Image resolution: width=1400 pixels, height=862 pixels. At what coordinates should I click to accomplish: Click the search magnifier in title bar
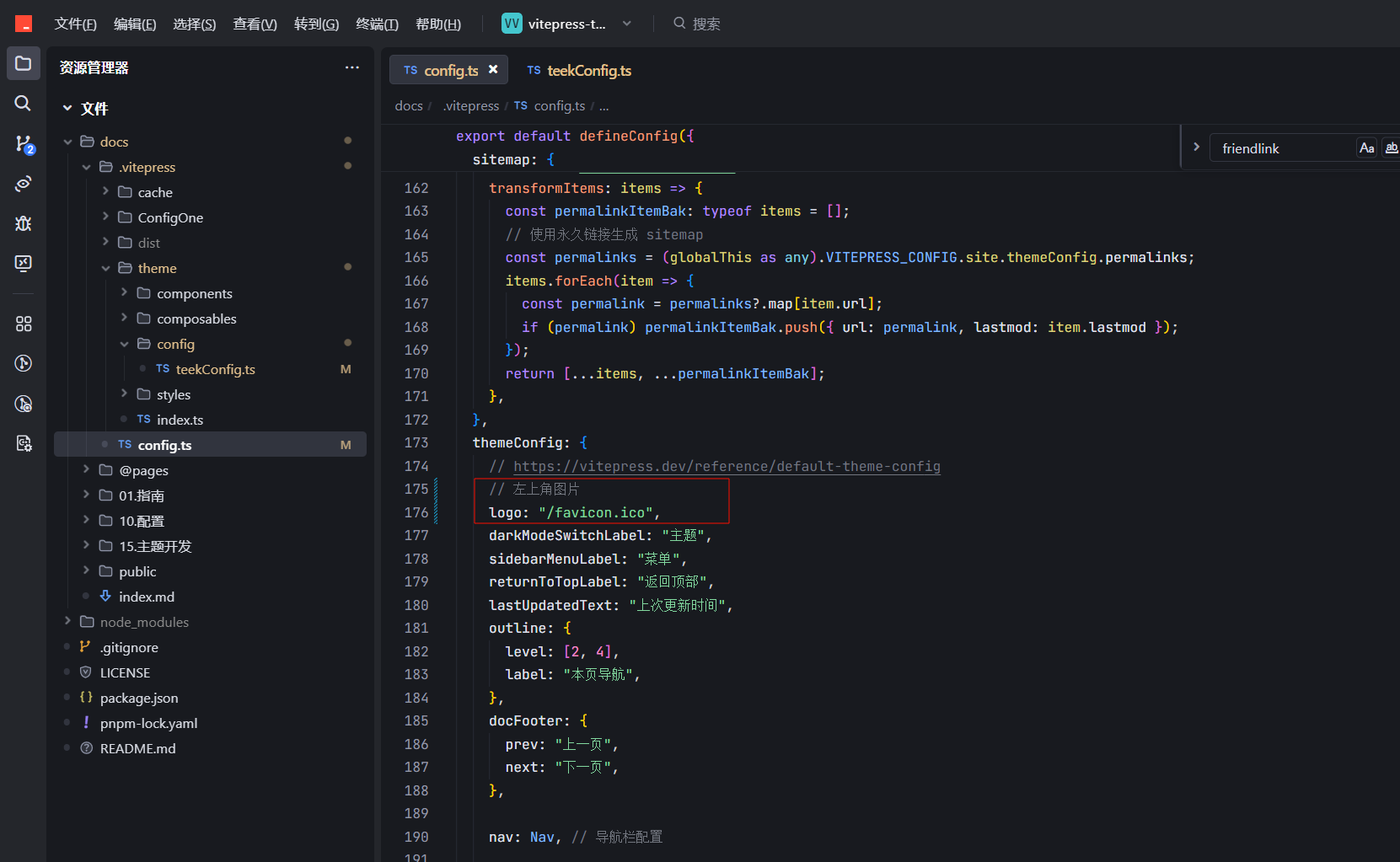[679, 24]
